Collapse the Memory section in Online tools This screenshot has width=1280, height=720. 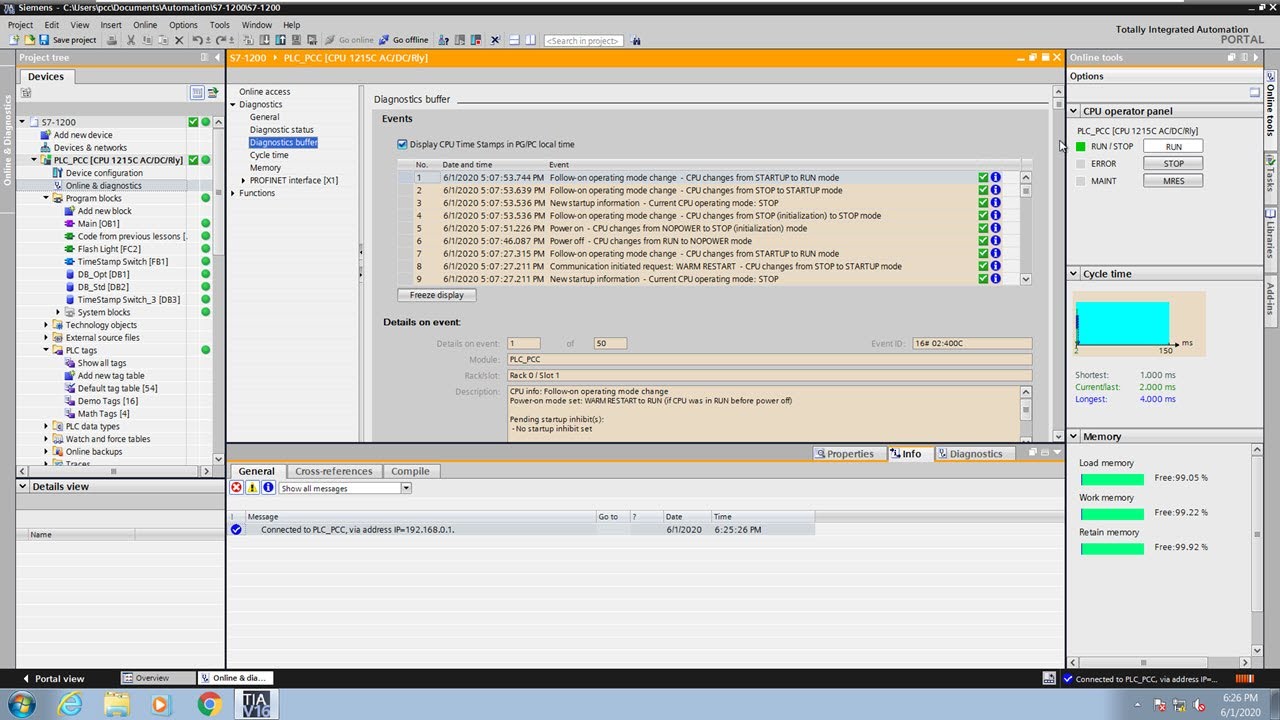[x=1074, y=437]
